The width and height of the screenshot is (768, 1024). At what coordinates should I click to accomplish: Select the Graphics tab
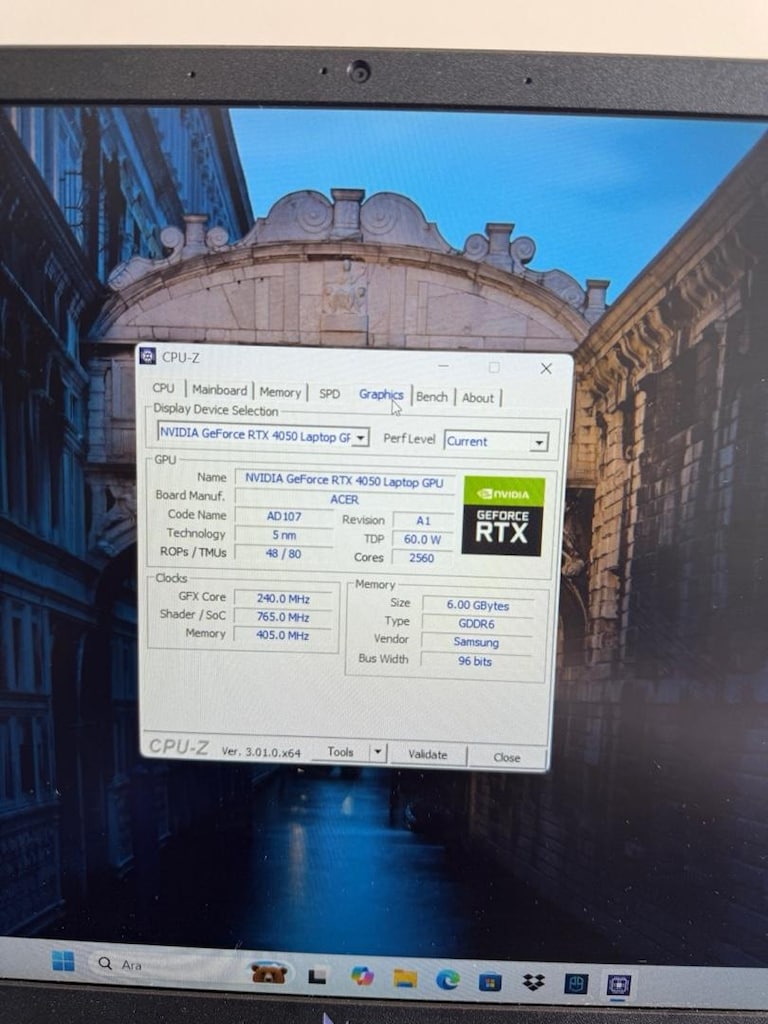click(381, 394)
